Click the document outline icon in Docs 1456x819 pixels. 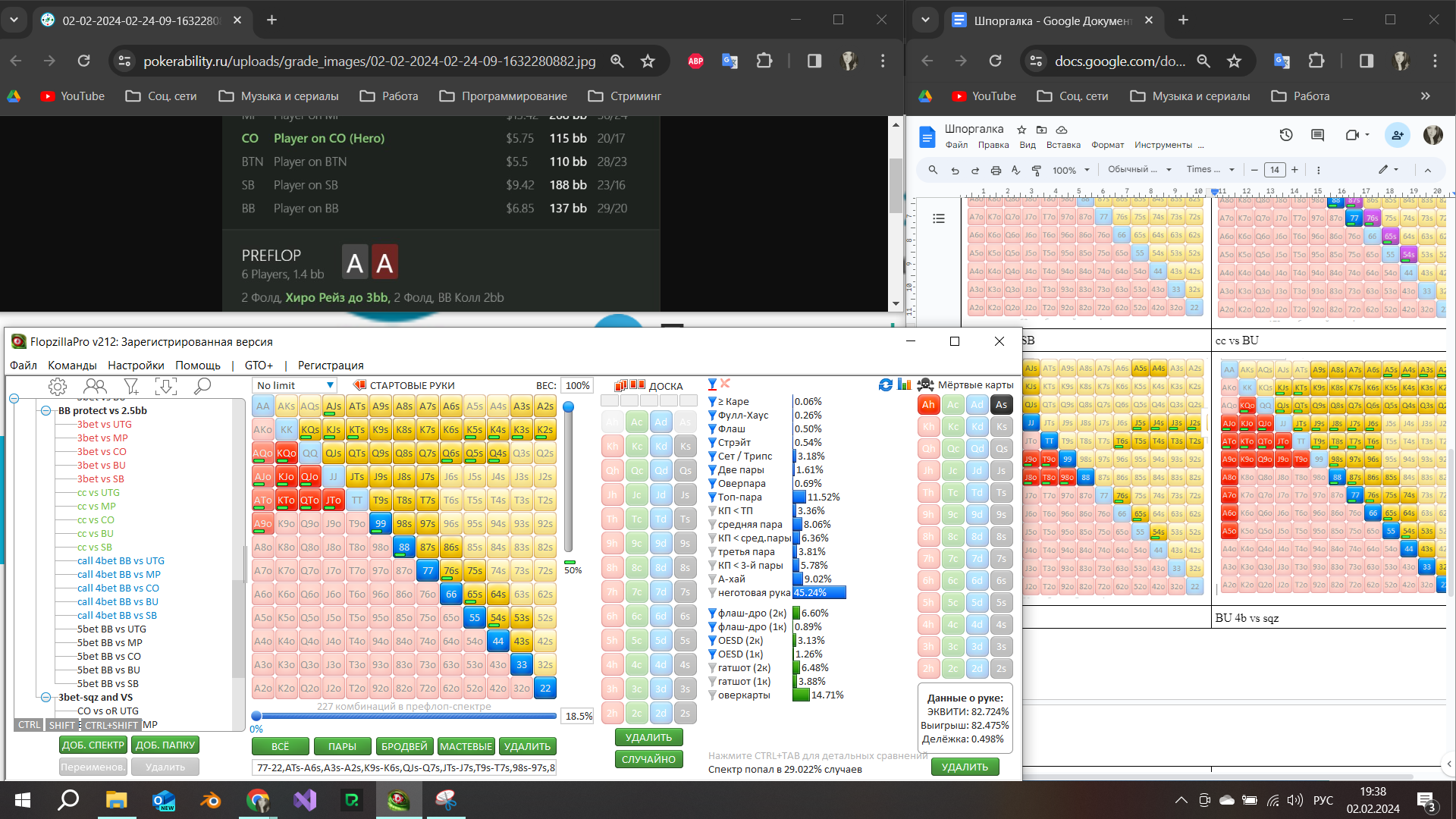pos(939,218)
